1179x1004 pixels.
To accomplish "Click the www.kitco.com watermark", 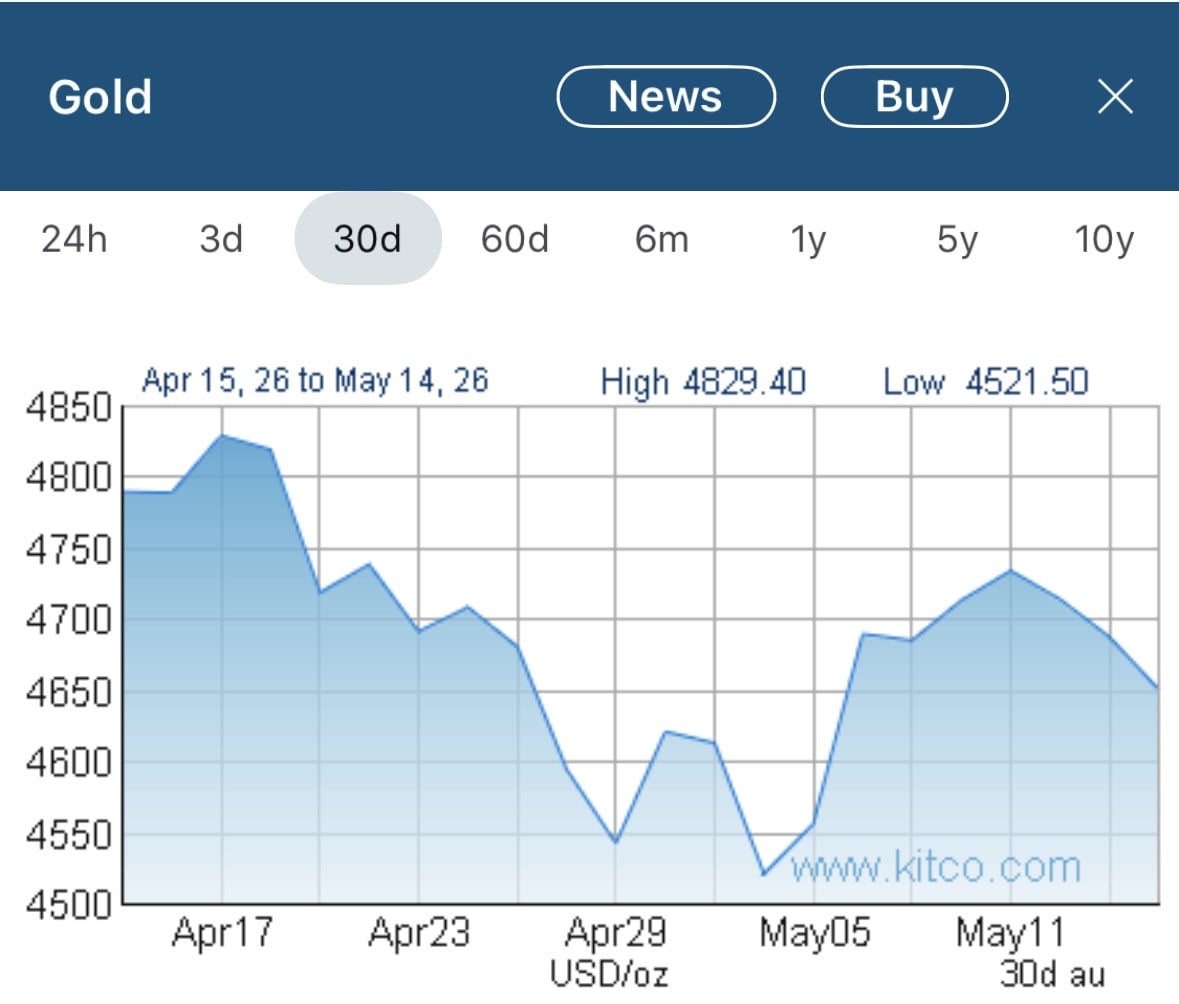I will pyautogui.click(x=935, y=867).
